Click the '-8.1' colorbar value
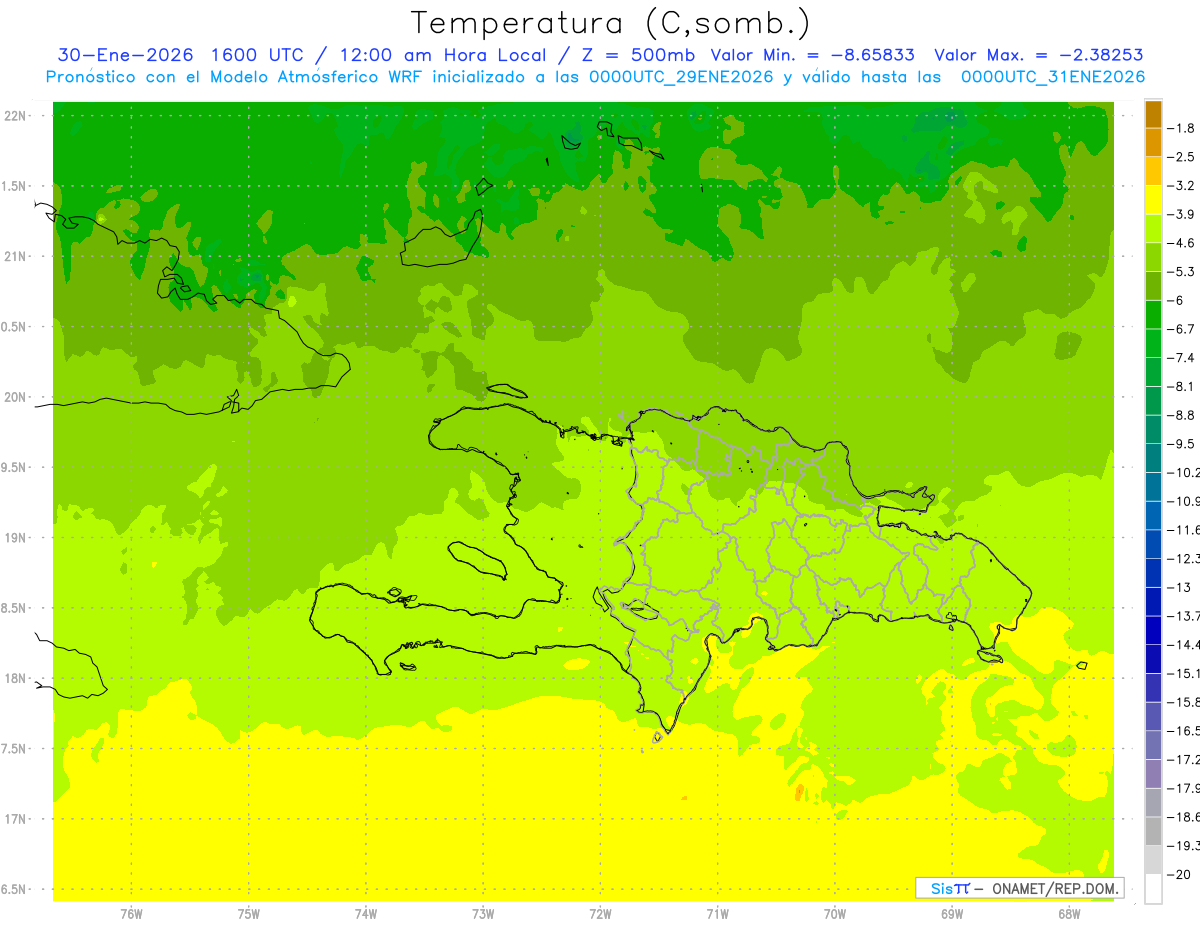 (1181, 386)
